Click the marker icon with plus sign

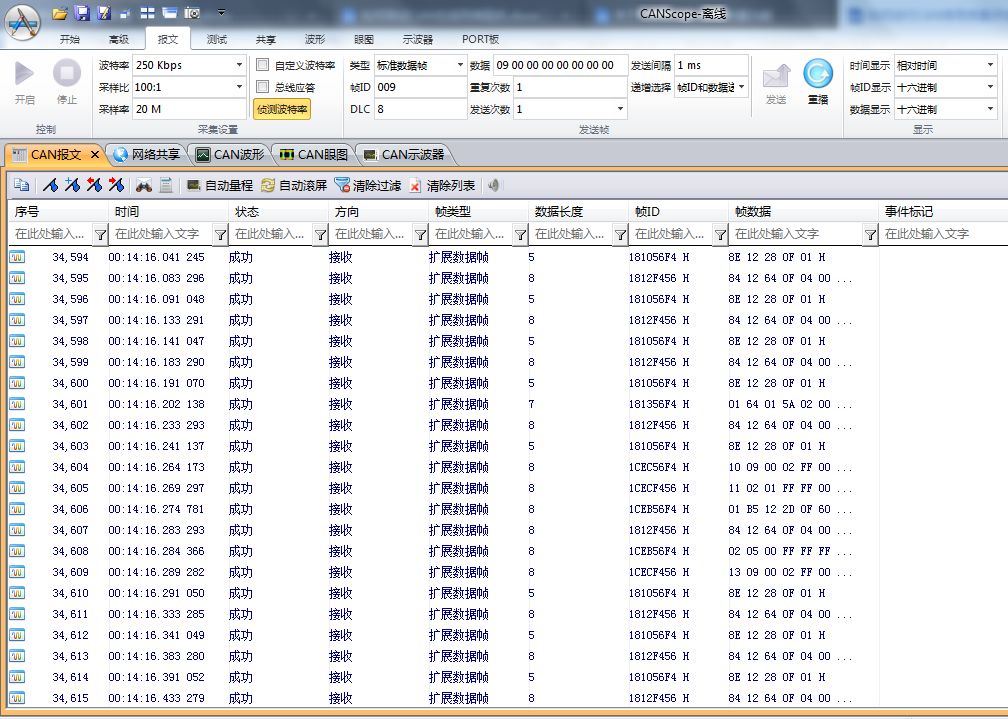[72, 186]
